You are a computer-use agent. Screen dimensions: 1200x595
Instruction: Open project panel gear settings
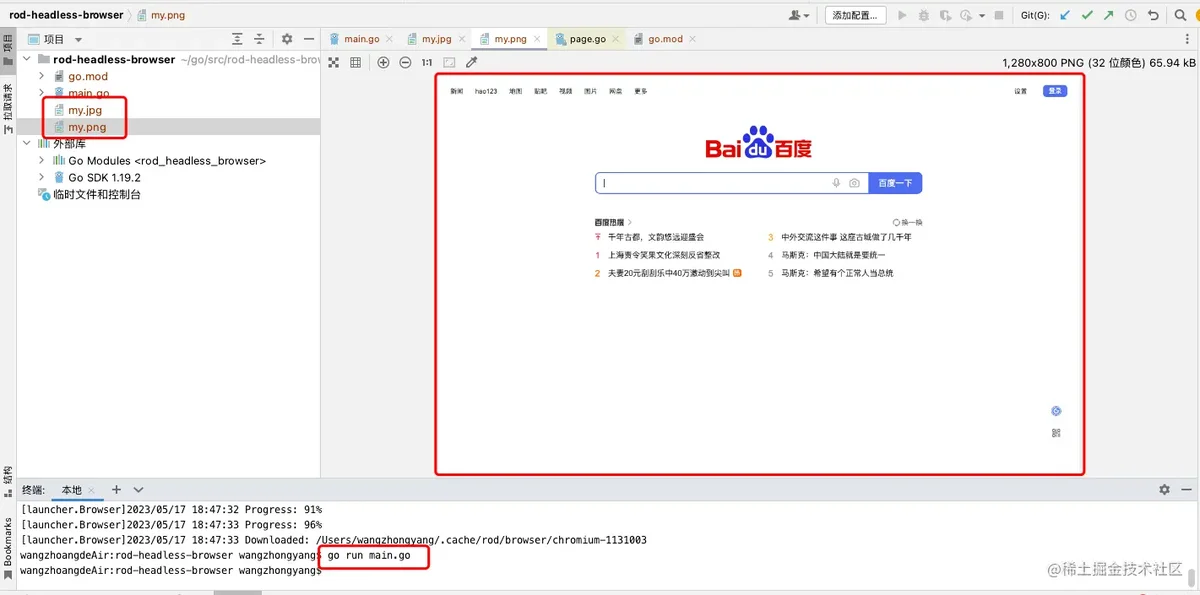pos(287,39)
